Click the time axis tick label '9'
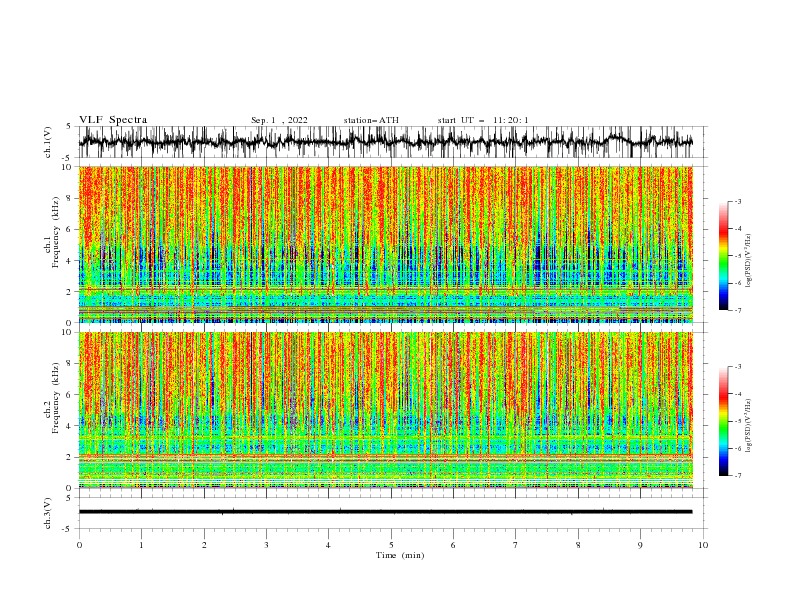Screen dimensions: 792x612 click(640, 545)
